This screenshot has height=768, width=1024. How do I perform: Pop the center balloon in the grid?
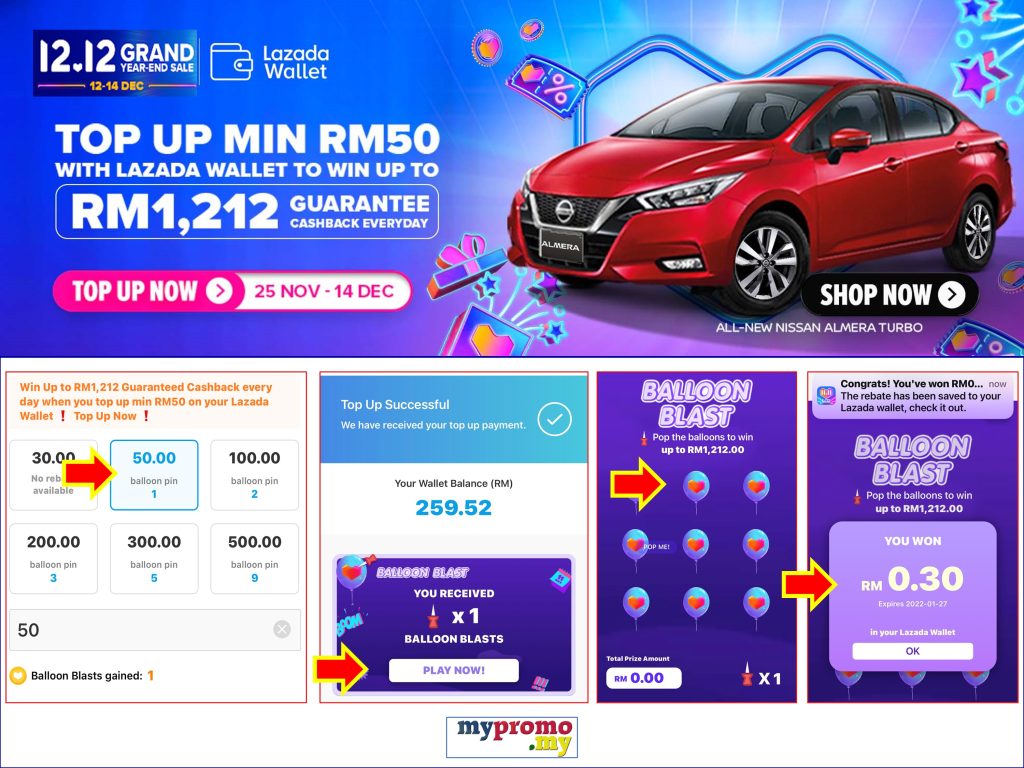pos(696,546)
